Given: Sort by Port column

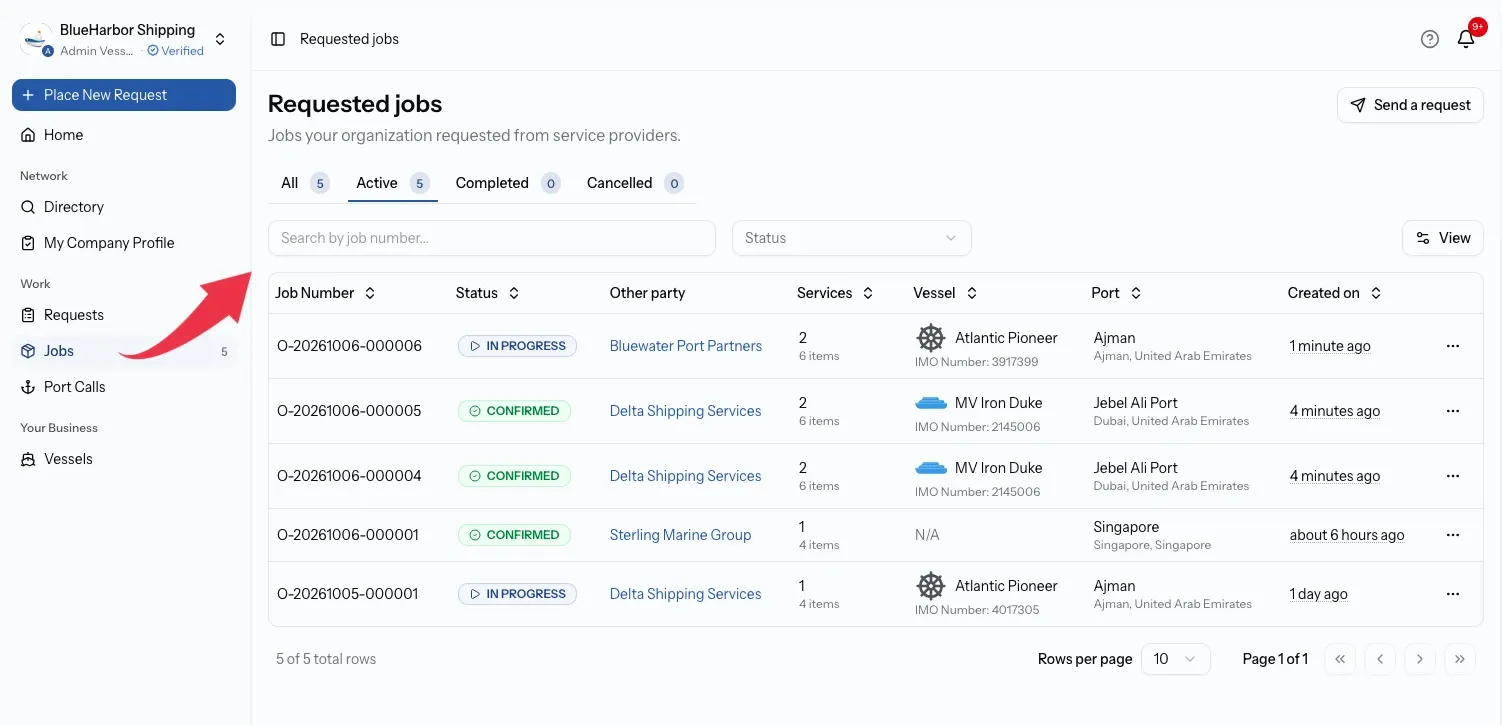Looking at the screenshot, I should pyautogui.click(x=1116, y=293).
